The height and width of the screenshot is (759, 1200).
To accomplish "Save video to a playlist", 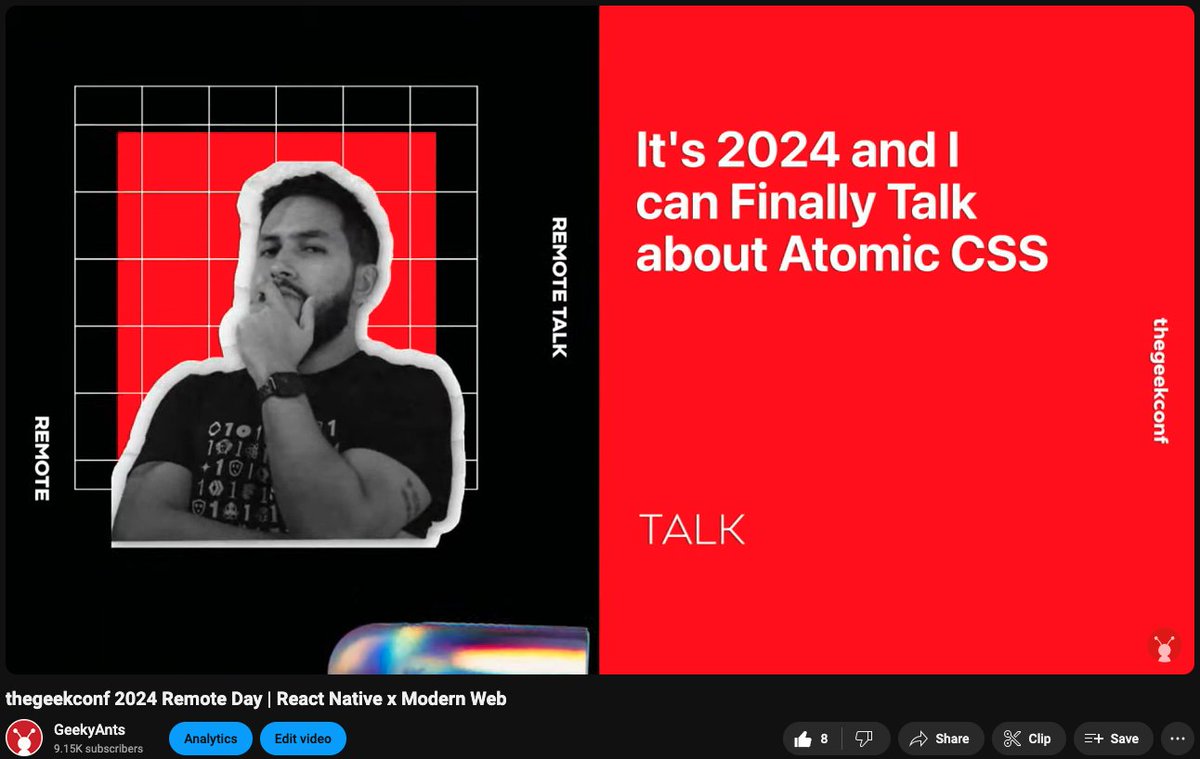I will 1113,739.
